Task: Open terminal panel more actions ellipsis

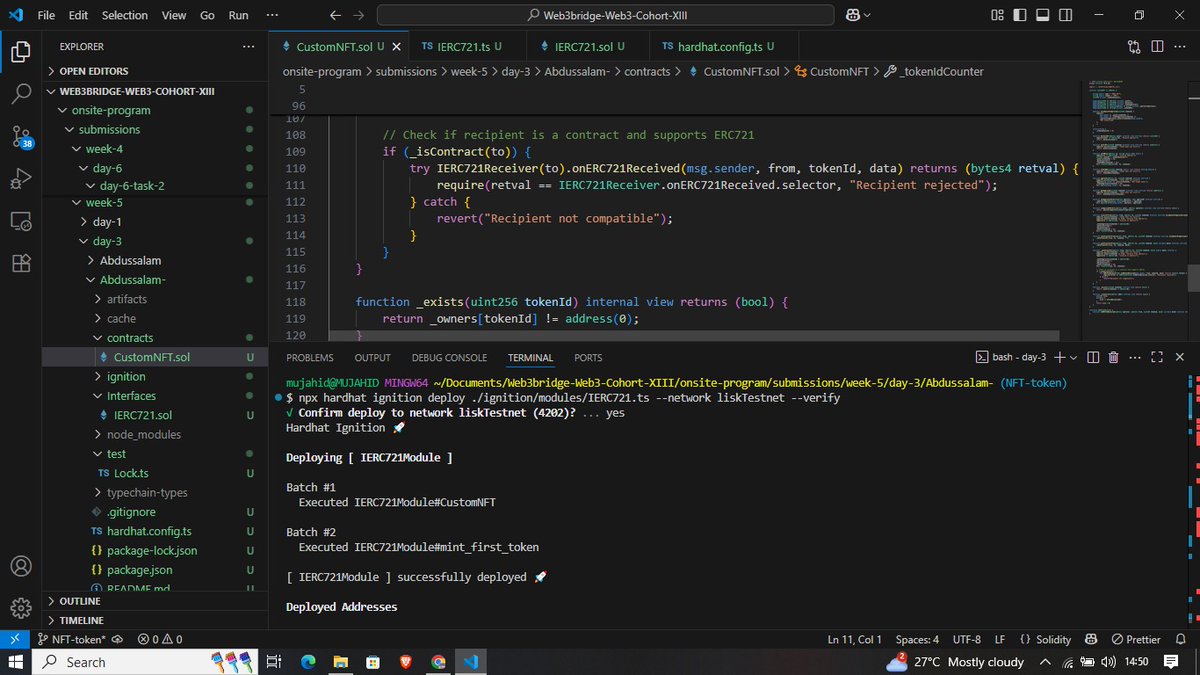Action: [1136, 357]
